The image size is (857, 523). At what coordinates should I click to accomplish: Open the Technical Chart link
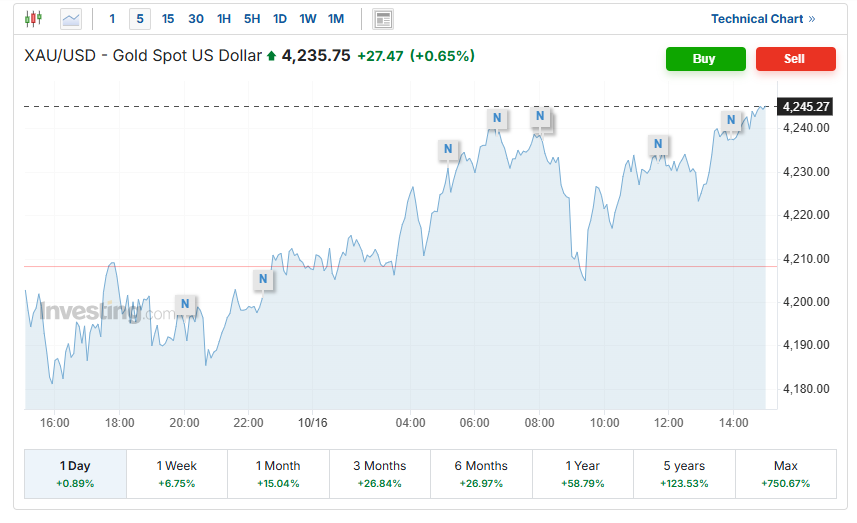pyautogui.click(x=762, y=19)
